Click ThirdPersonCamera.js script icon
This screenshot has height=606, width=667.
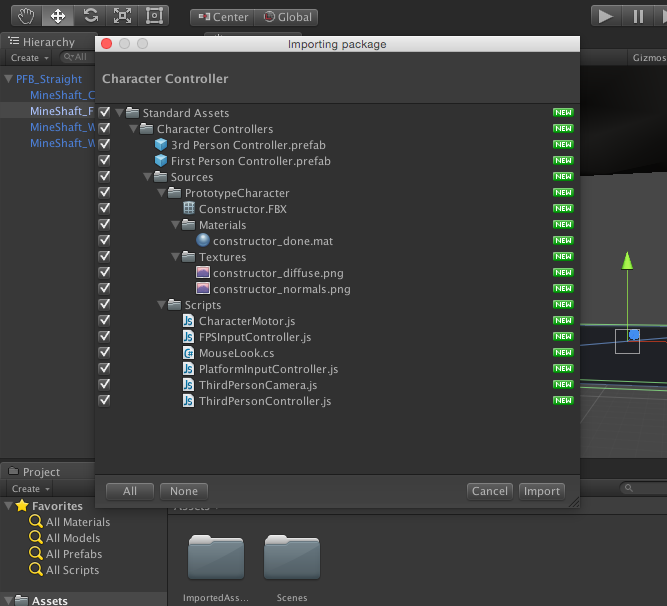pos(188,385)
